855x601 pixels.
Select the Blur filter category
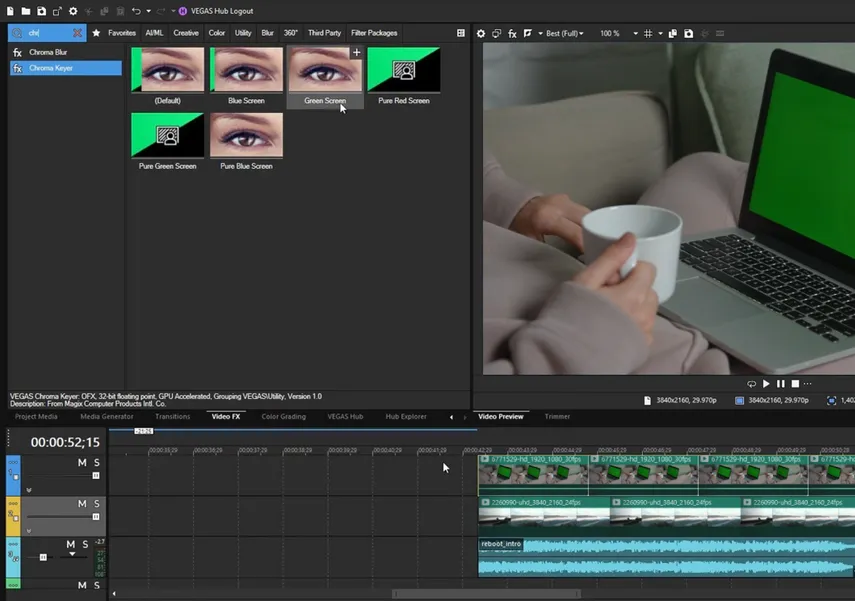267,33
